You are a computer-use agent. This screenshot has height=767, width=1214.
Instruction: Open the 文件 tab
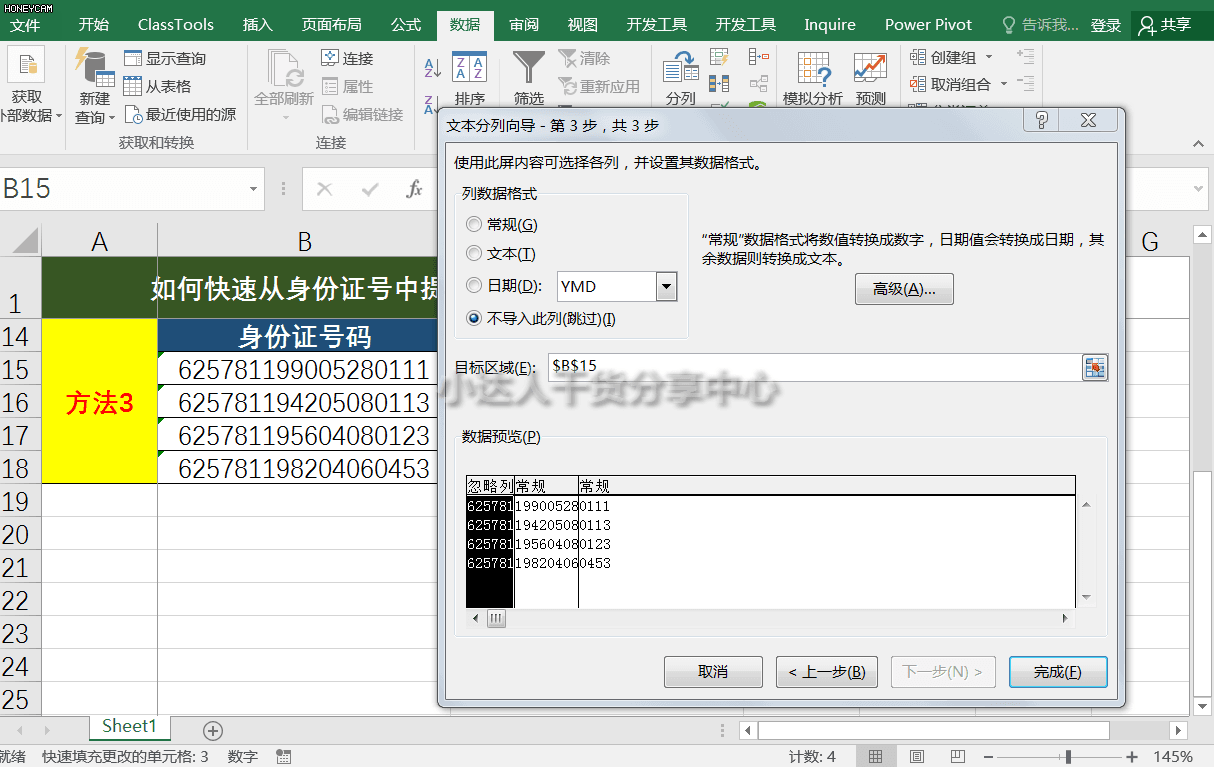coord(25,25)
